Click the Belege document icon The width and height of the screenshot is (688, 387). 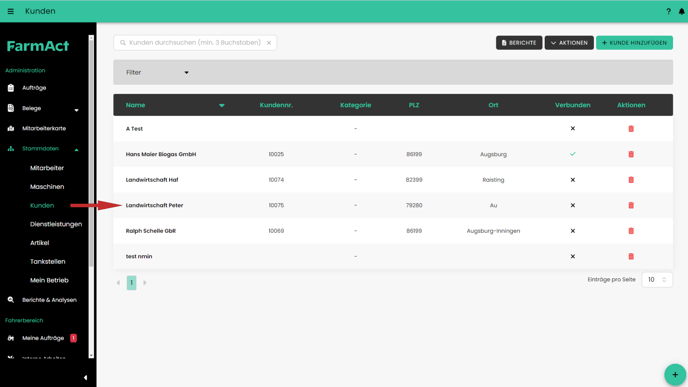coord(11,108)
